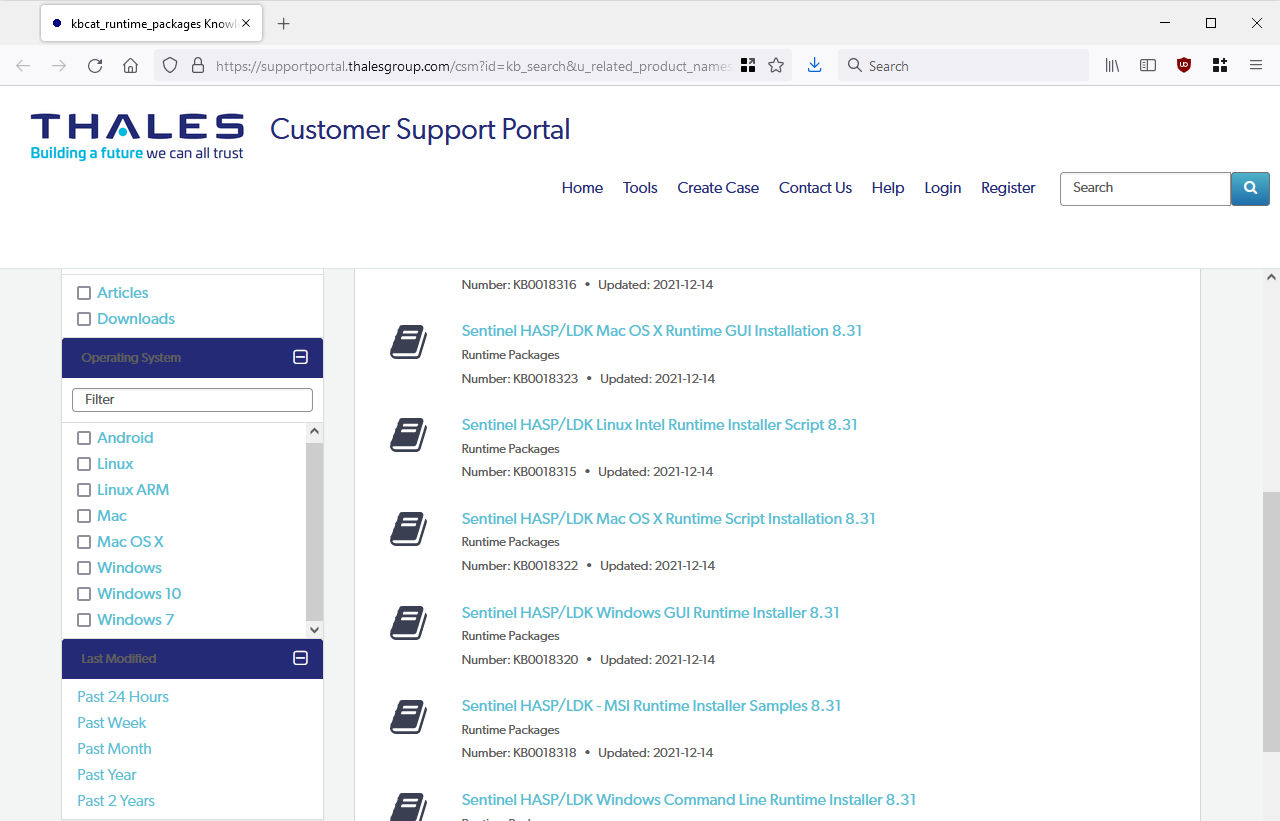Click the Operating System Filter text field
This screenshot has height=821, width=1280.
pos(192,400)
